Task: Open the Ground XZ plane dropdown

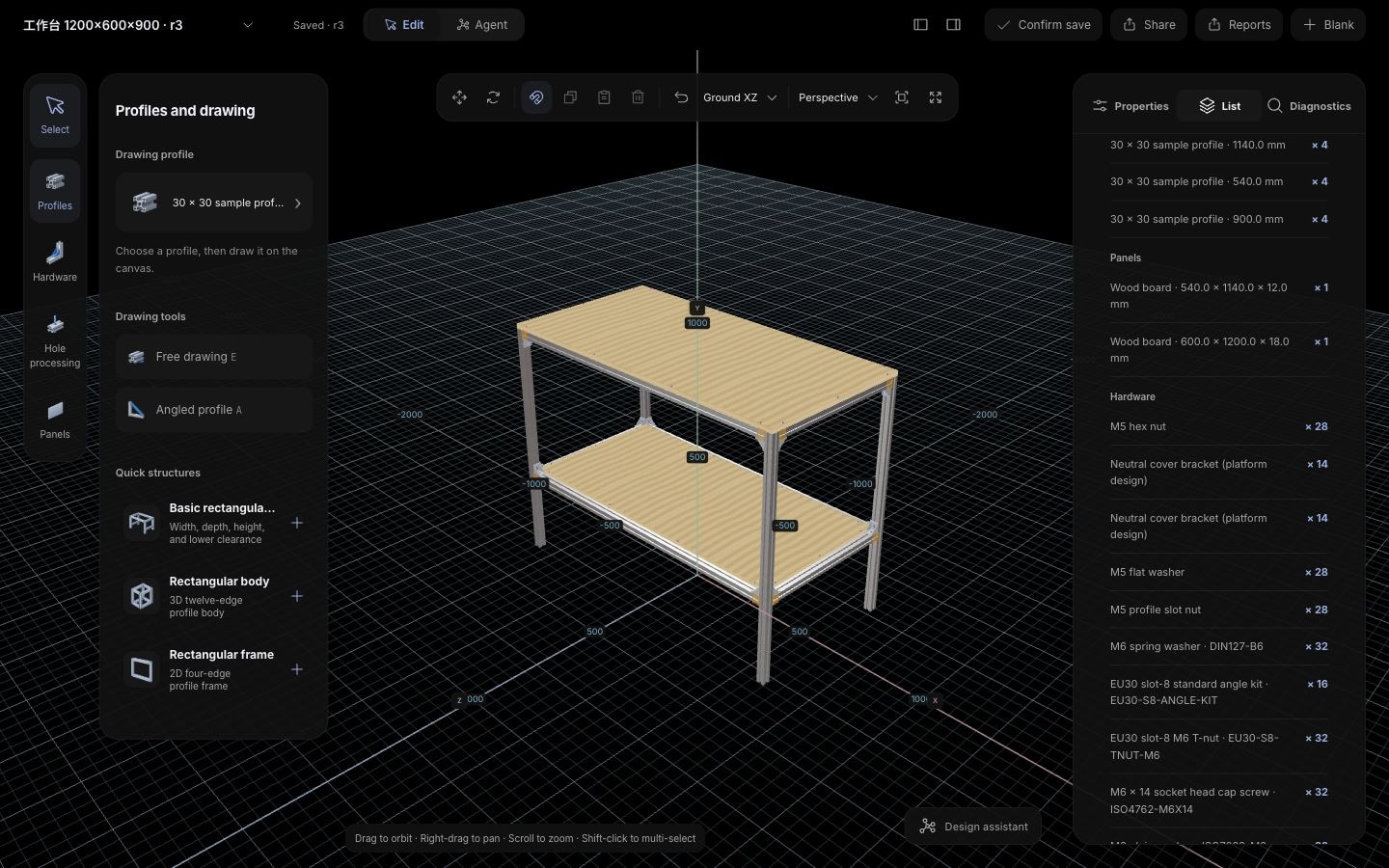Action: 740,97
